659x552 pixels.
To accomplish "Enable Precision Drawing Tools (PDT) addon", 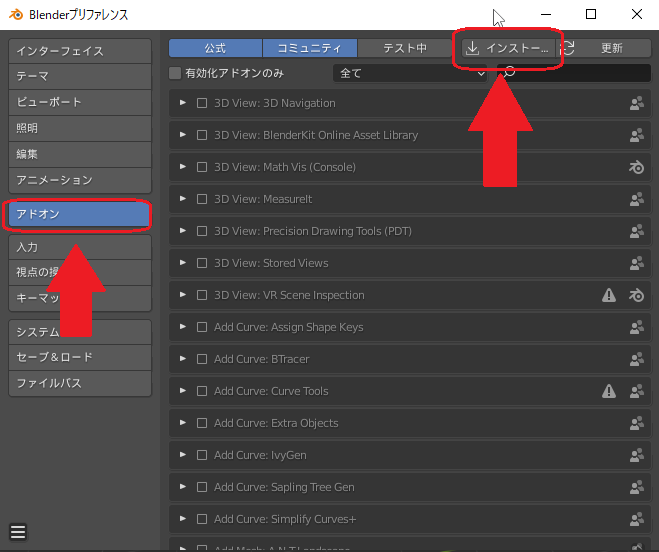I will pos(202,231).
